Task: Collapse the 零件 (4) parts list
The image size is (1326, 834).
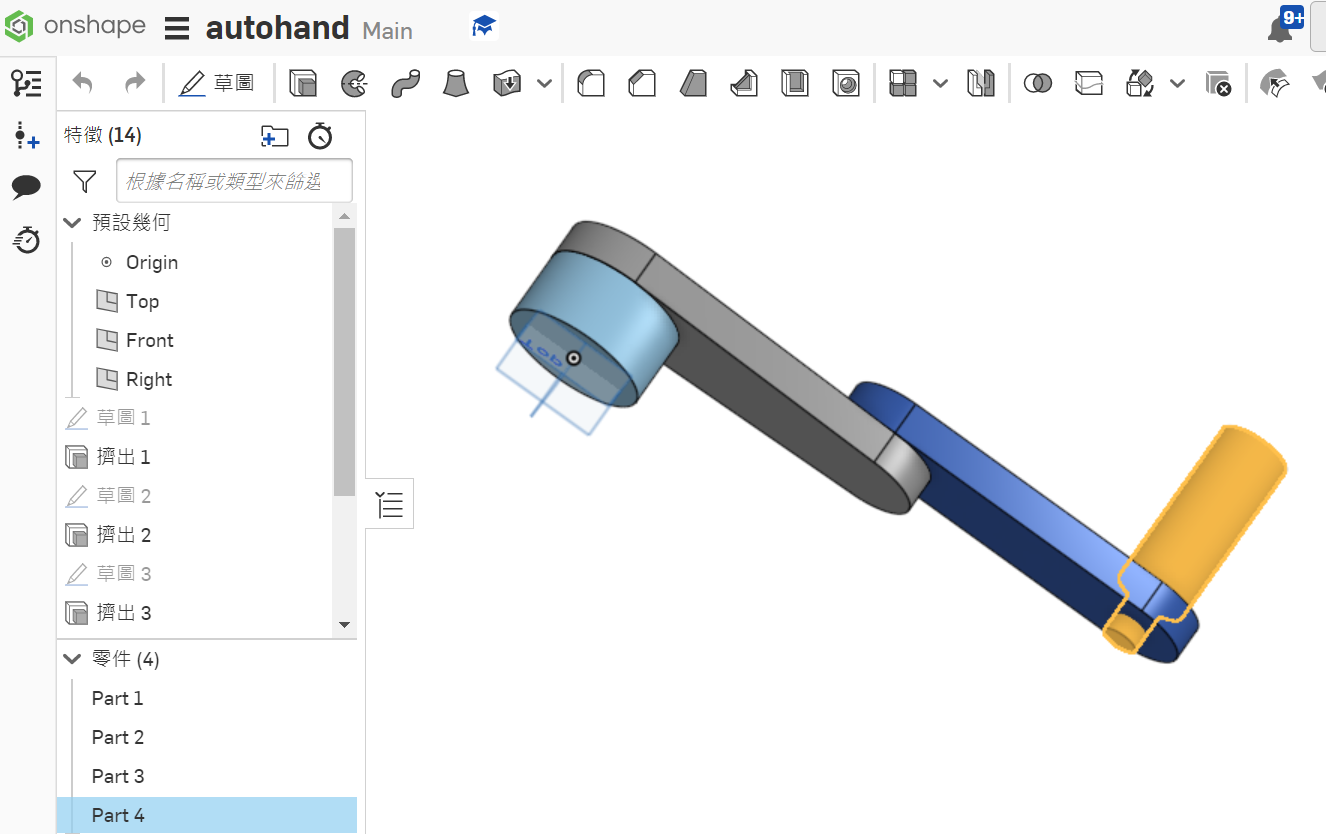Action: pos(72,659)
